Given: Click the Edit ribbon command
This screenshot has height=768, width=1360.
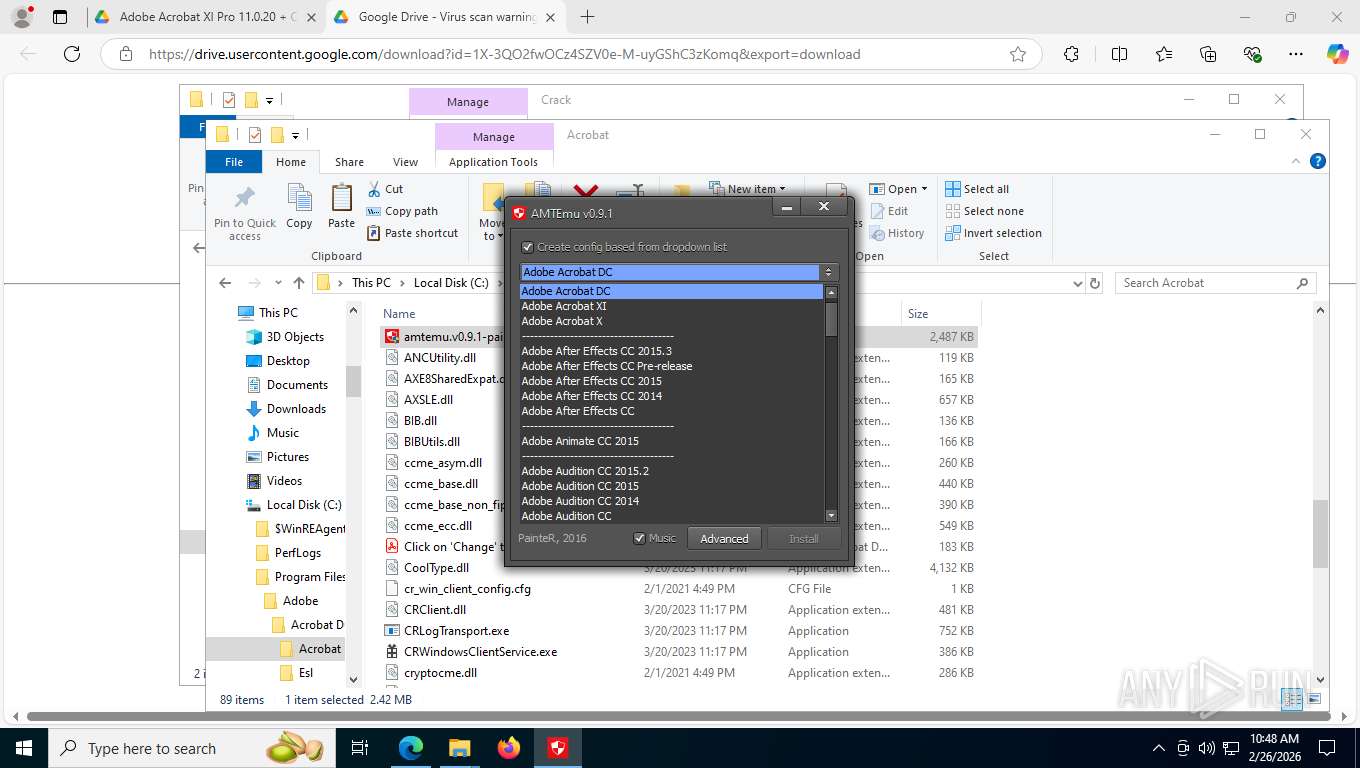Looking at the screenshot, I should (889, 211).
